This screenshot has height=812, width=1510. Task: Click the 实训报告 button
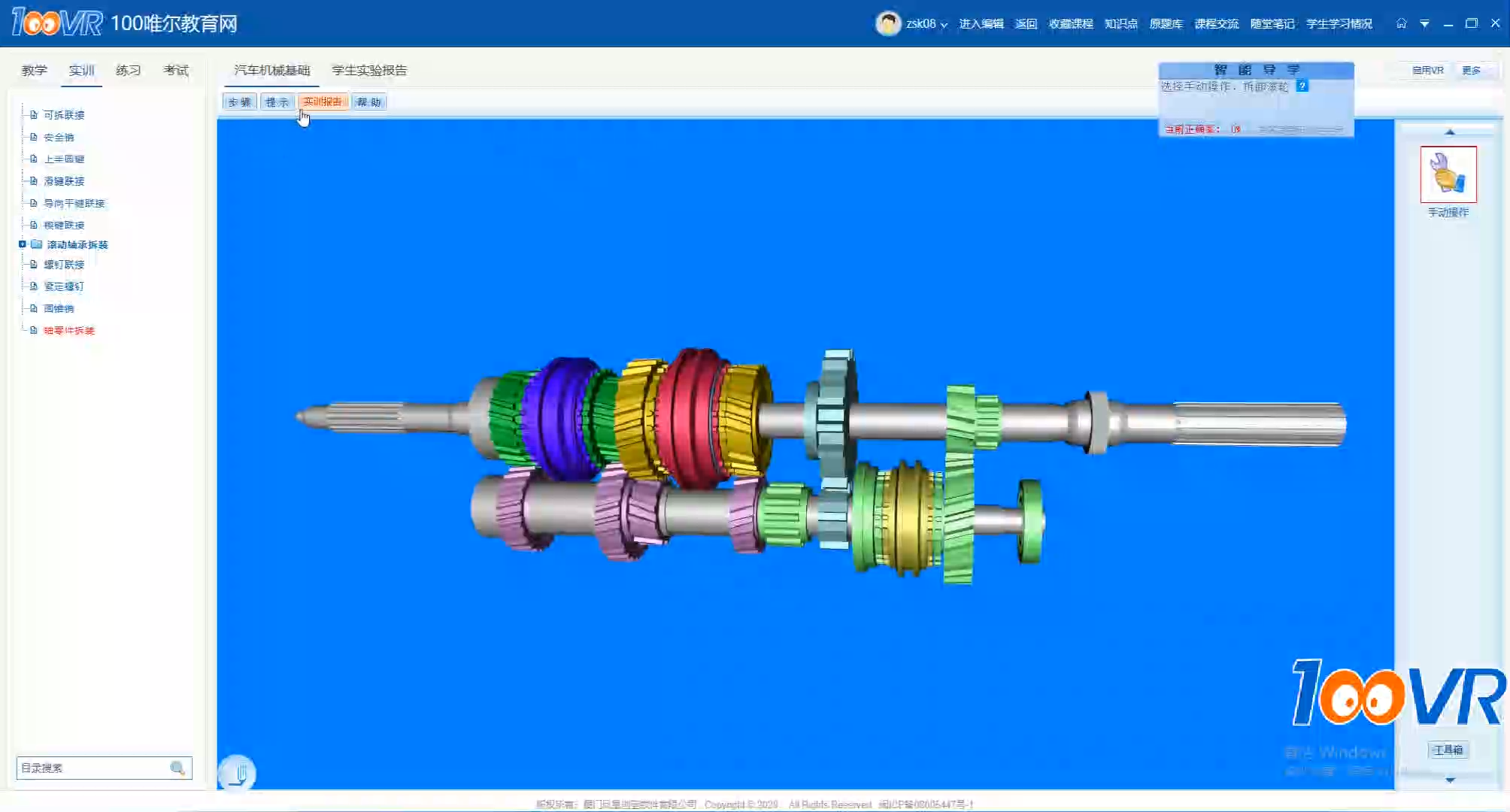tap(323, 101)
